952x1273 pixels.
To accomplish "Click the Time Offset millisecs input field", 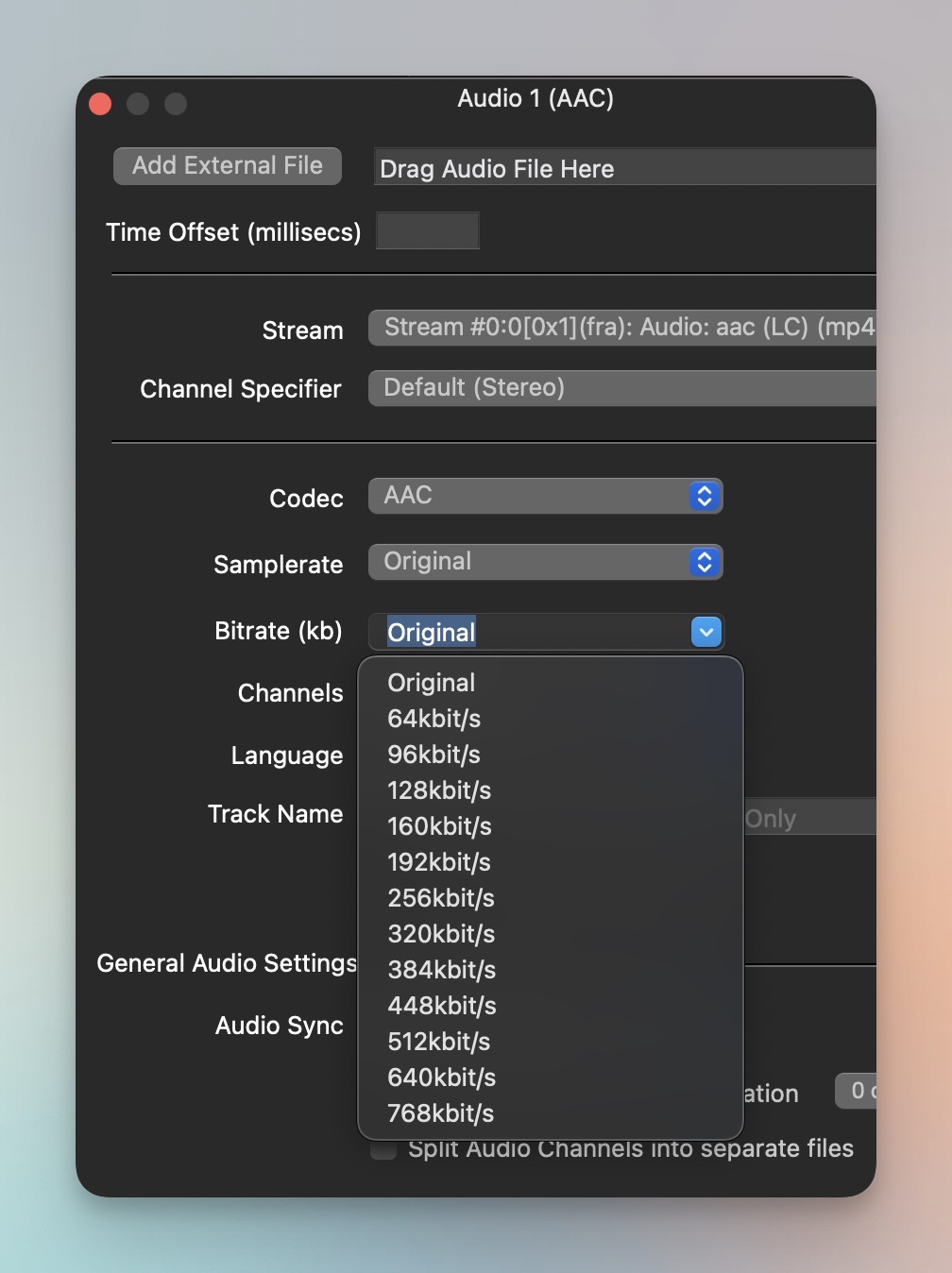I will [428, 231].
